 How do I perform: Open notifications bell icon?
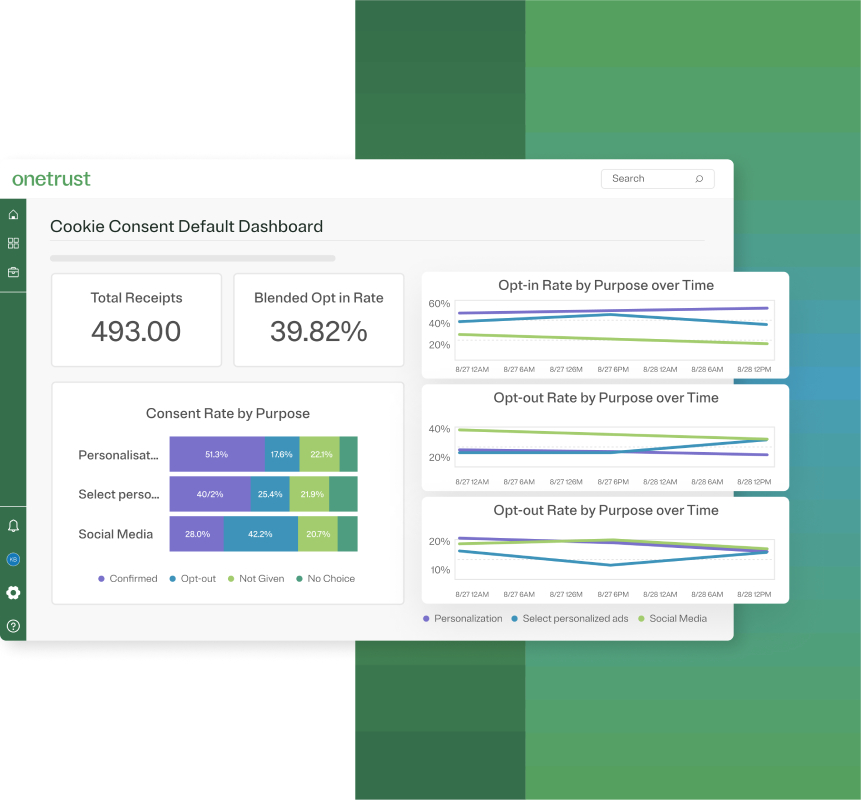[x=13, y=526]
